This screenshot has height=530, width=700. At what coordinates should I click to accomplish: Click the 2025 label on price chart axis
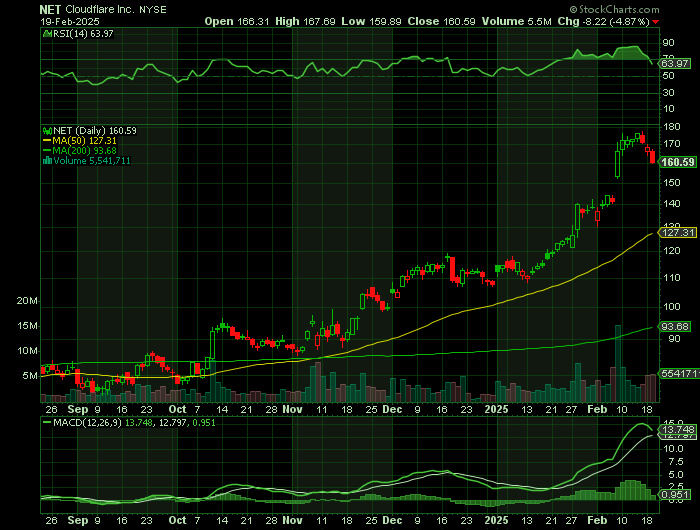(496, 409)
